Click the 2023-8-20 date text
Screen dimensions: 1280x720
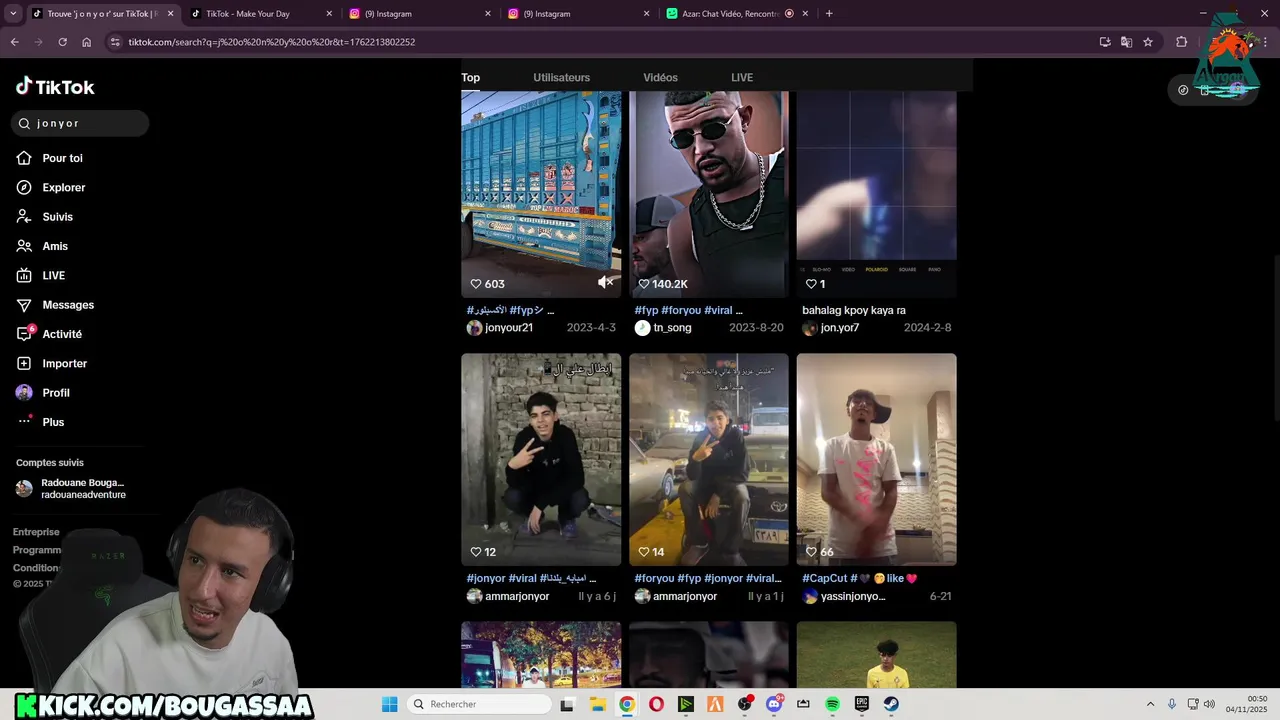click(x=756, y=328)
